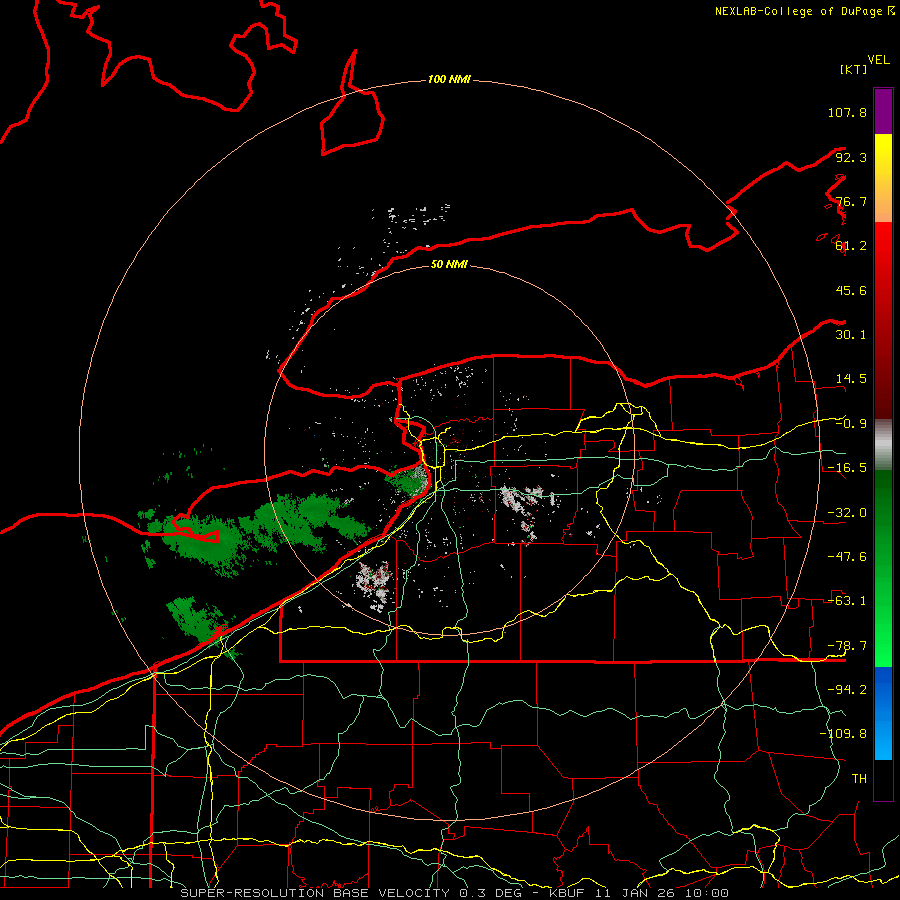Pick the gray segment of the color bar

pyautogui.click(x=883, y=445)
